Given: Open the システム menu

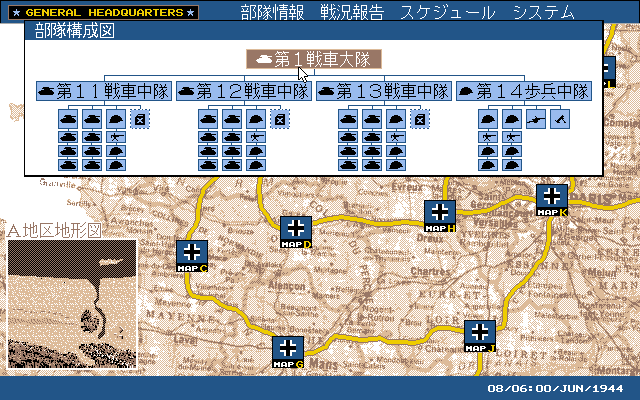Looking at the screenshot, I should coord(544,12).
